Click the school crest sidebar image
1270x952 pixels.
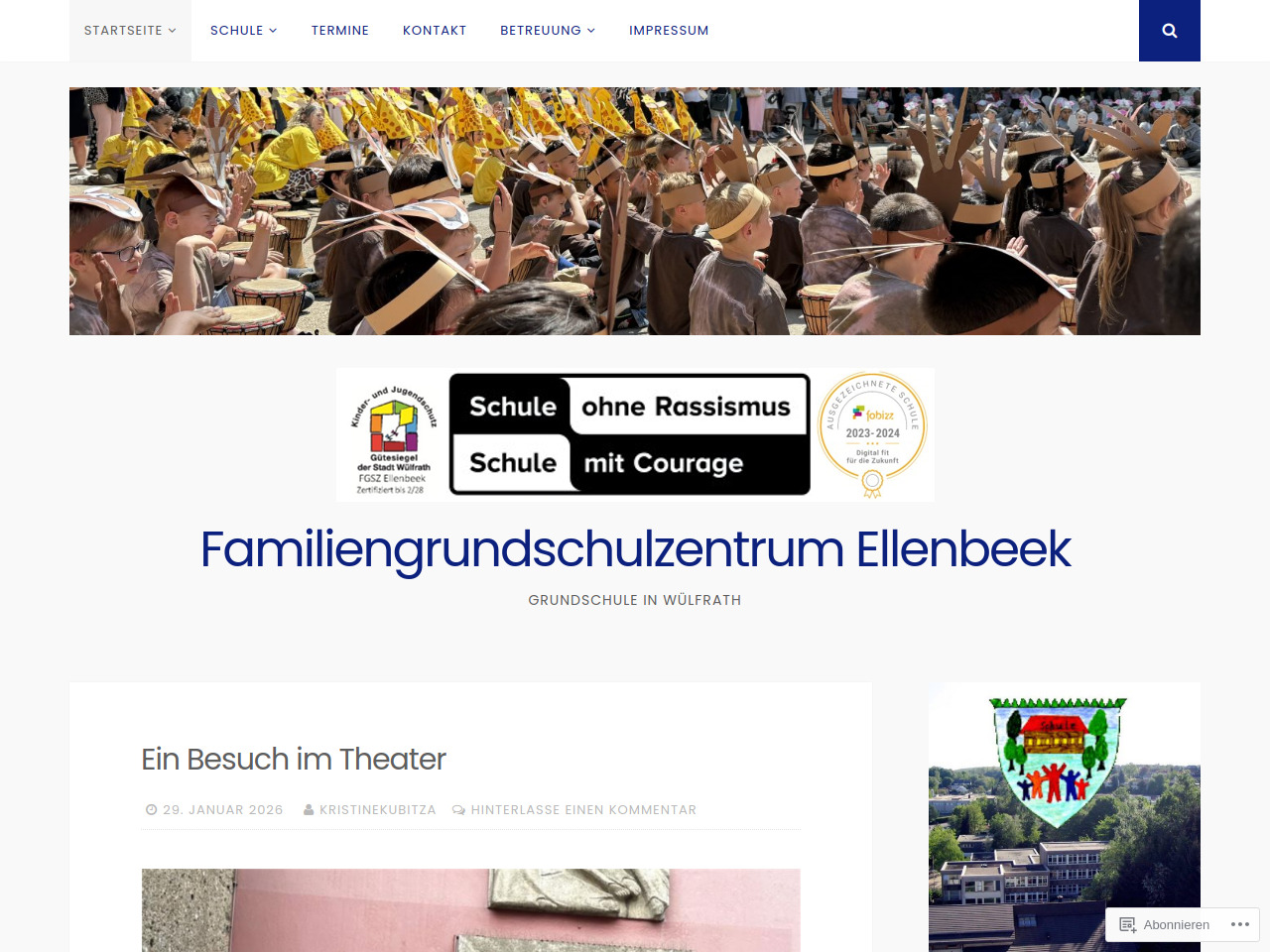1065,817
